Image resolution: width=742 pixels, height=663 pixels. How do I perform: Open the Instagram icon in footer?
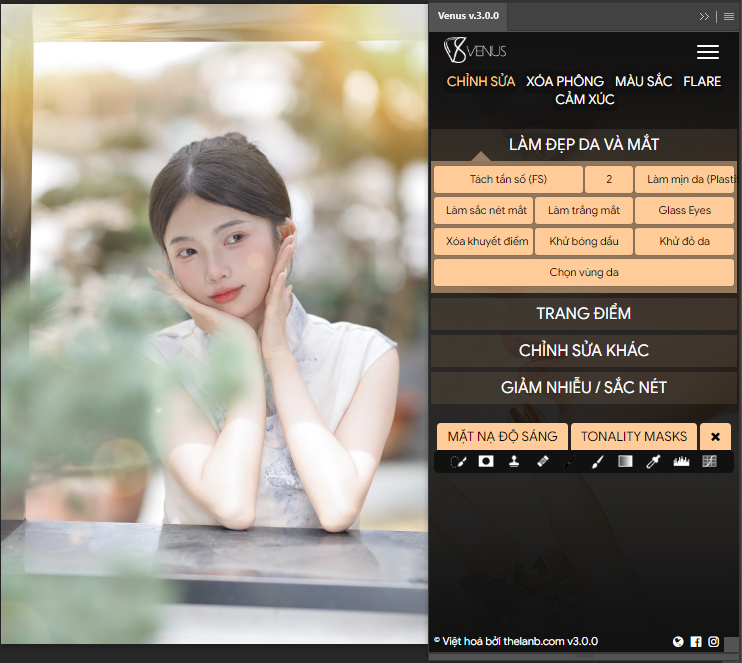click(x=713, y=642)
